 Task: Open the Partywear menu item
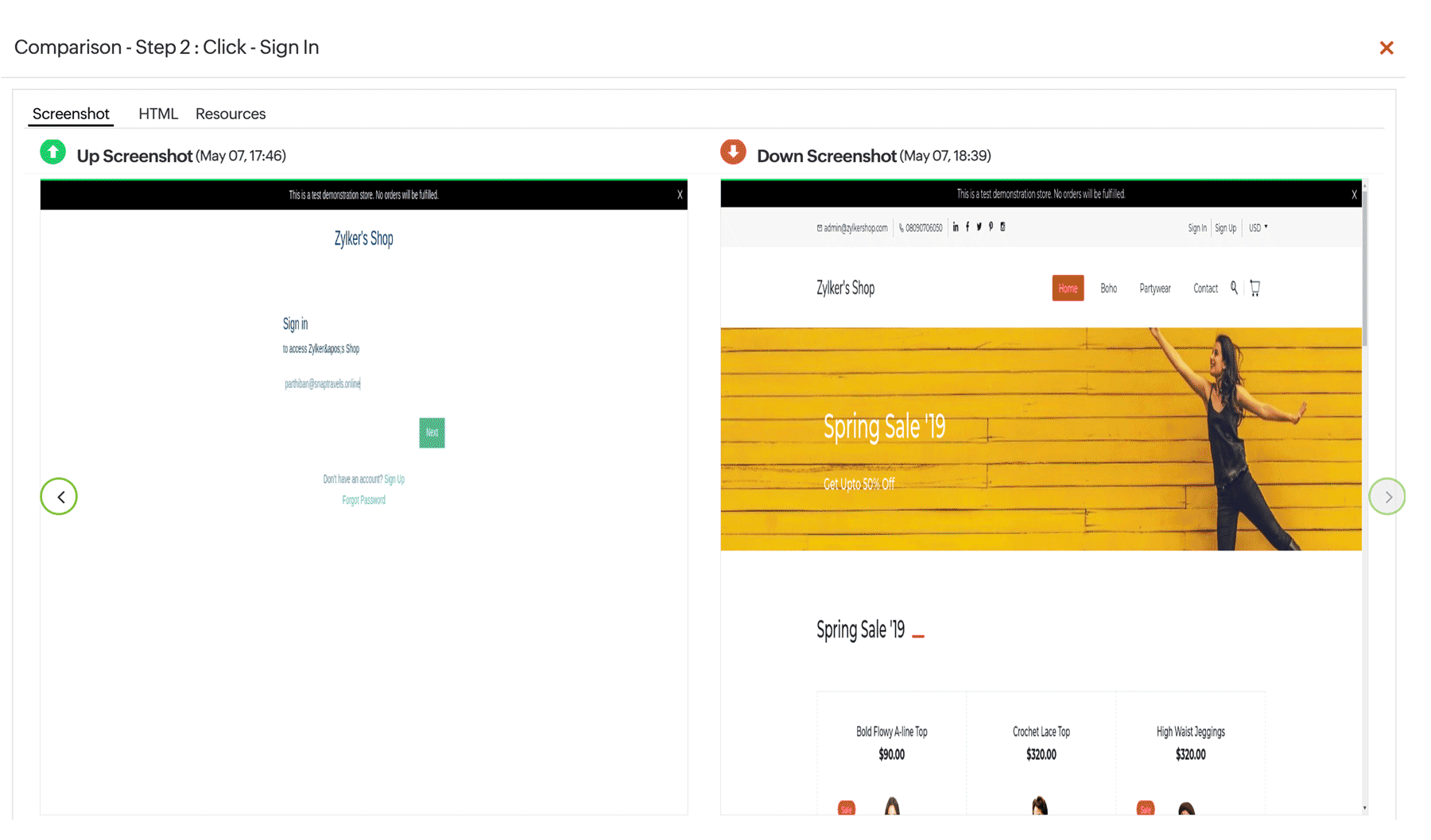pyautogui.click(x=1154, y=288)
